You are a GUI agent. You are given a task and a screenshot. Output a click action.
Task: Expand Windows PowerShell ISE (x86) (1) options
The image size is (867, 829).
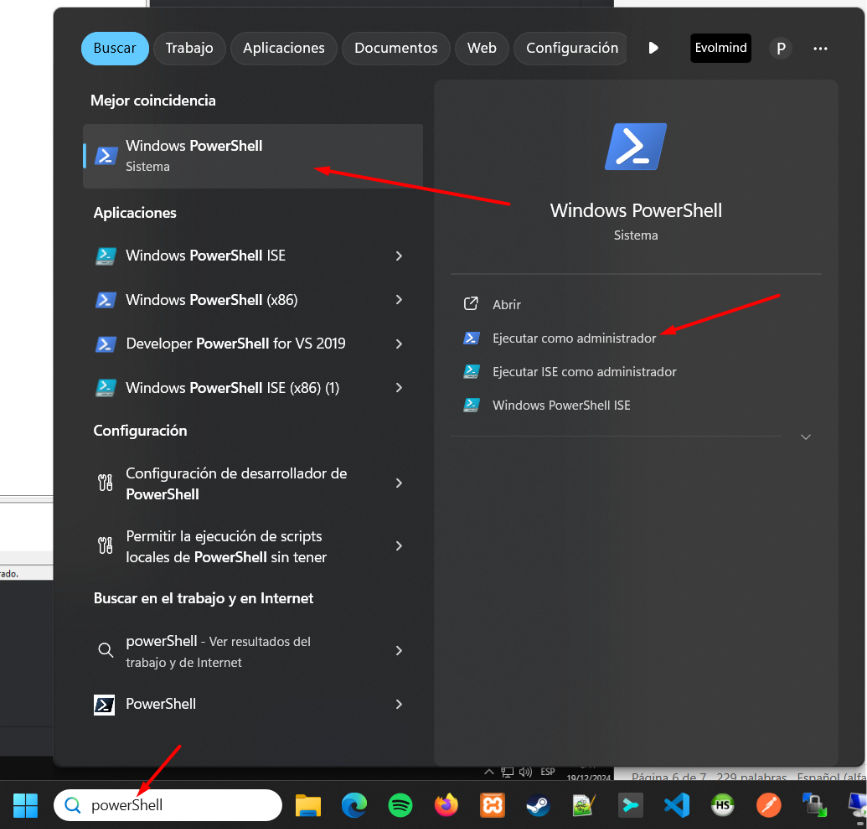coord(399,388)
